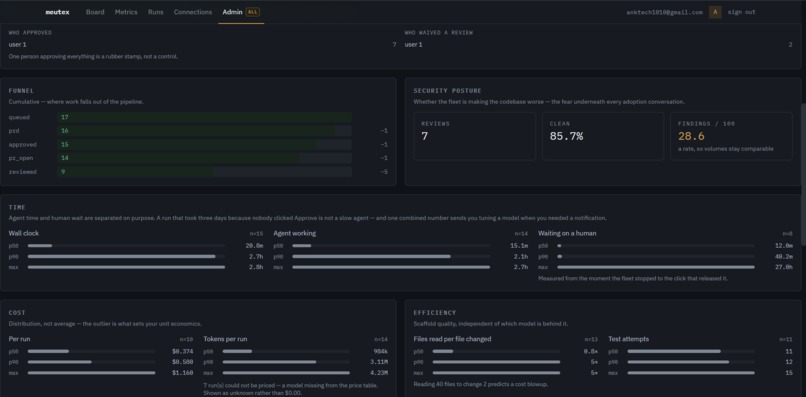806x397 pixels.
Task: Click the account email anktech1010@gmail.com
Action: [x=664, y=12]
